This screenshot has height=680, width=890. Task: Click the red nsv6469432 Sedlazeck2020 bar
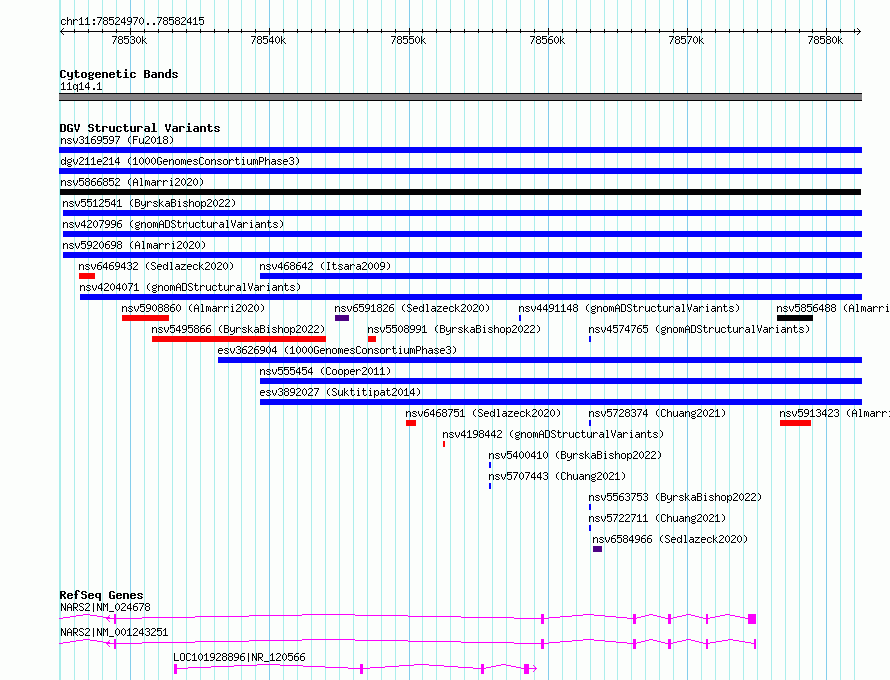tap(87, 276)
